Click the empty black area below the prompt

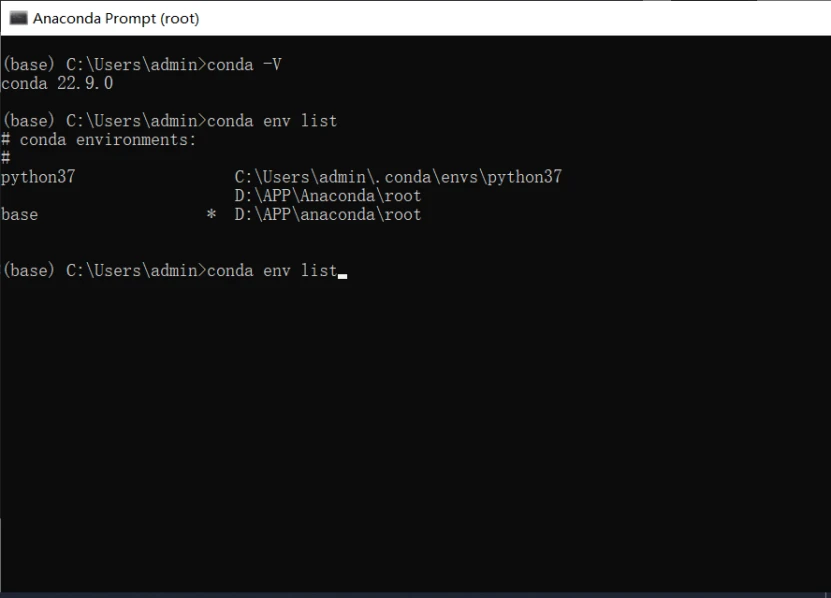(415, 430)
